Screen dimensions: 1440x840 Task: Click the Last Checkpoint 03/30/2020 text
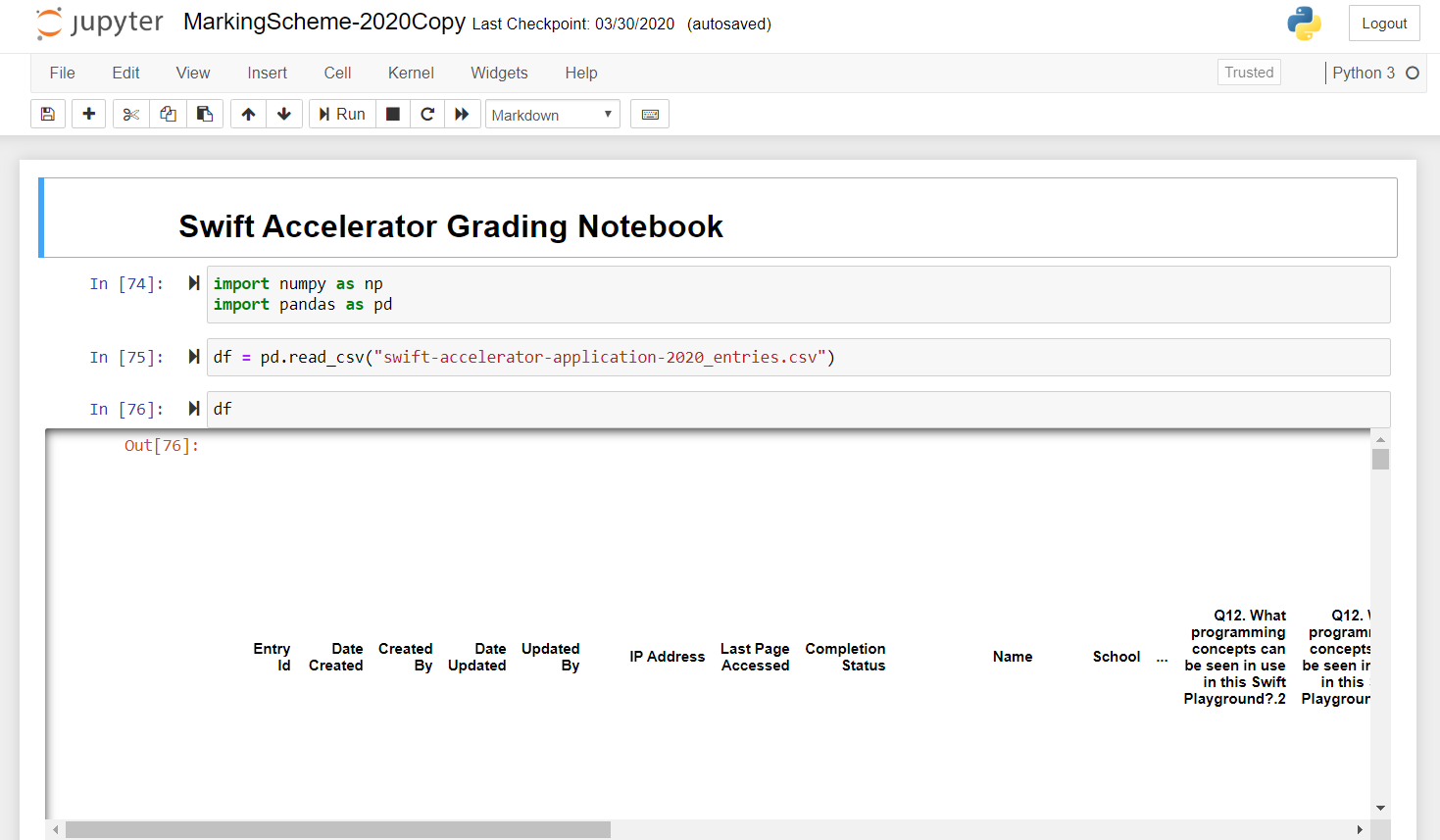click(x=573, y=24)
